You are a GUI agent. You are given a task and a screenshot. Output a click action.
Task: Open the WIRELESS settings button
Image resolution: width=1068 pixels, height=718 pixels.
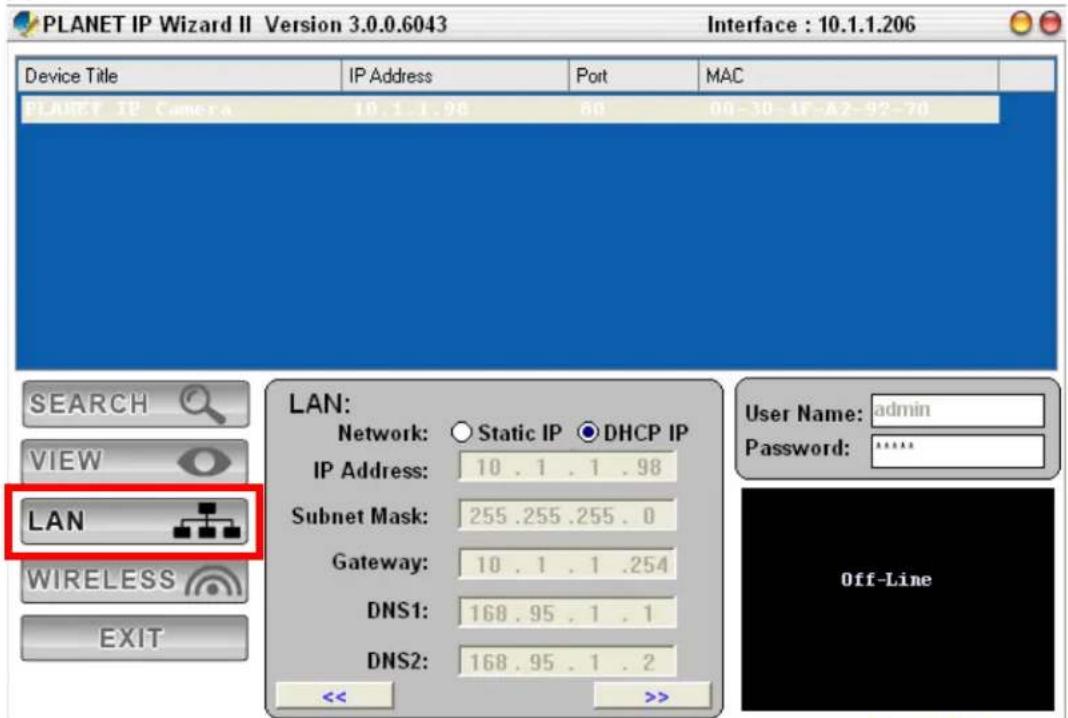pos(135,581)
